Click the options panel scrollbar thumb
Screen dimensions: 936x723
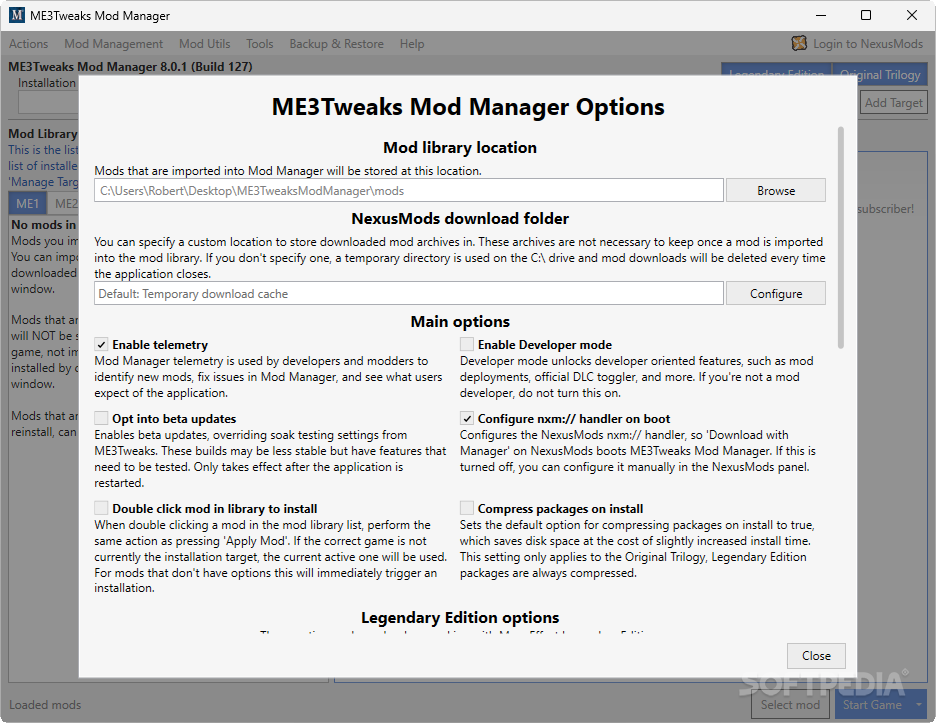(x=840, y=237)
